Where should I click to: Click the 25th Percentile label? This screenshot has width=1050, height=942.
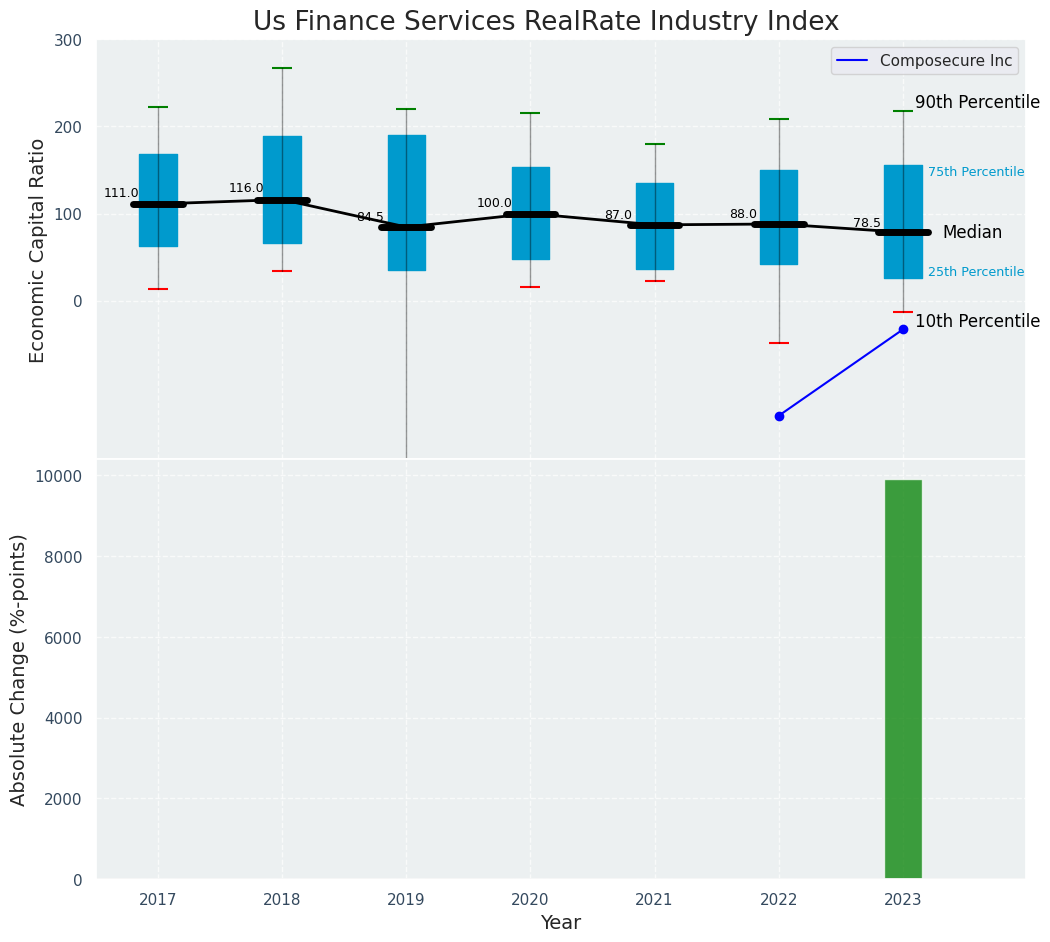975,272
